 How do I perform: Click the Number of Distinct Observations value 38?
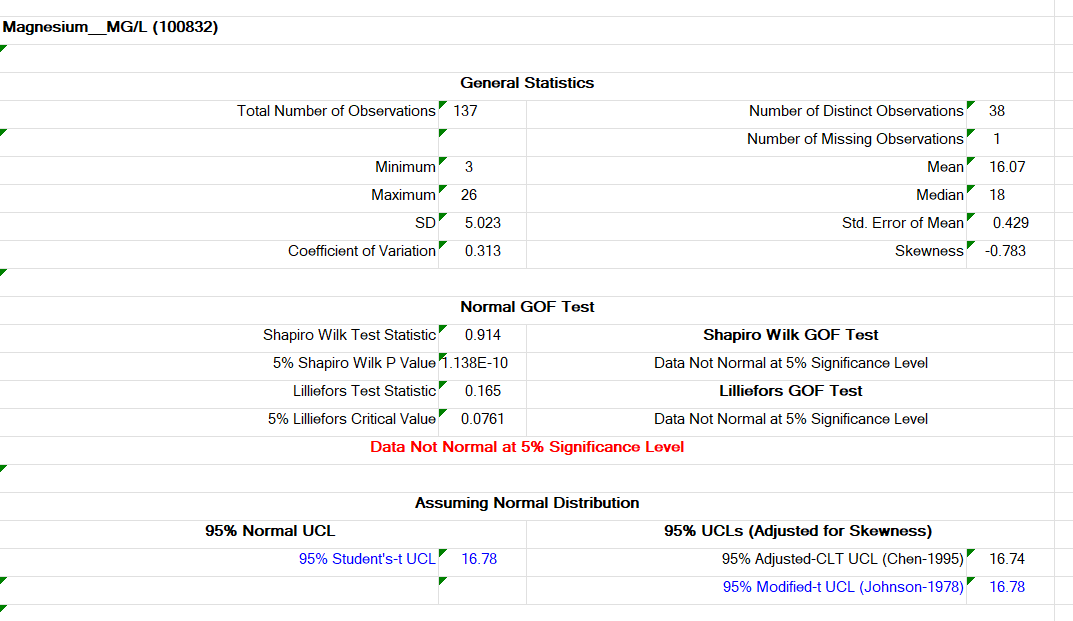[x=996, y=111]
